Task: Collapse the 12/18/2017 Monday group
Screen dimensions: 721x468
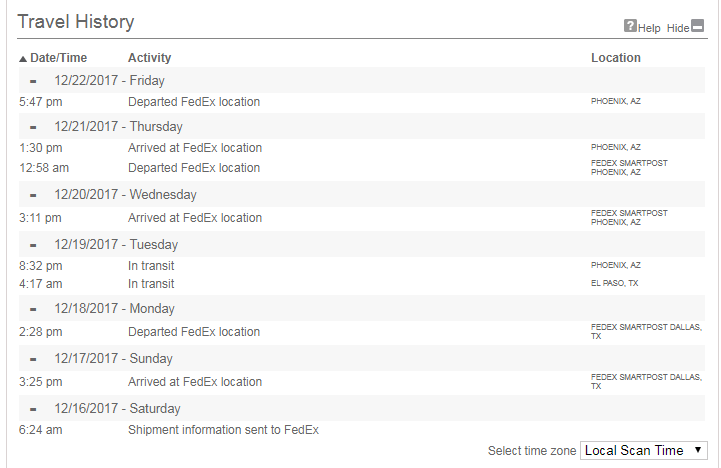Action: 33,309
